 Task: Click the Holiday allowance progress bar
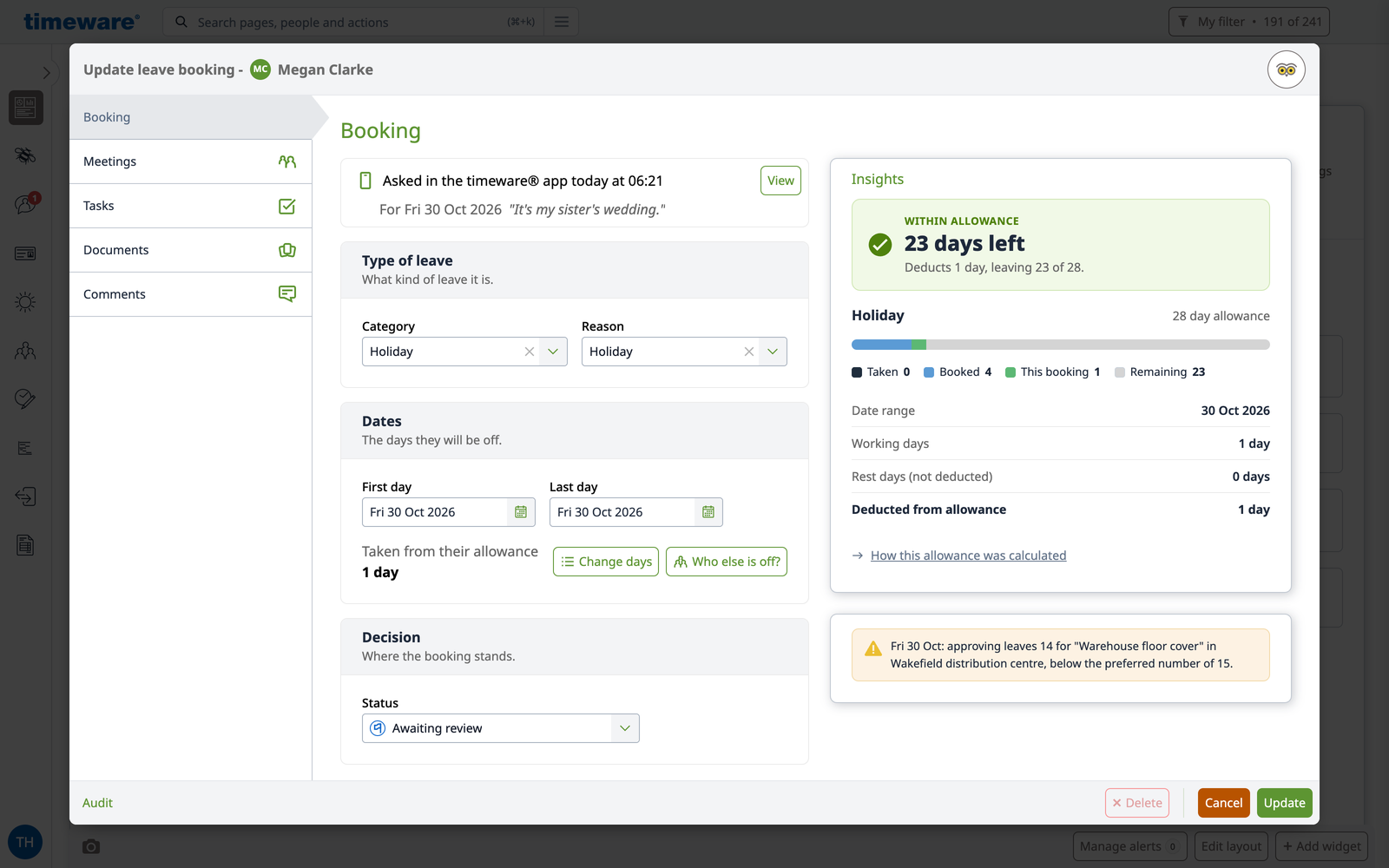coord(1060,345)
